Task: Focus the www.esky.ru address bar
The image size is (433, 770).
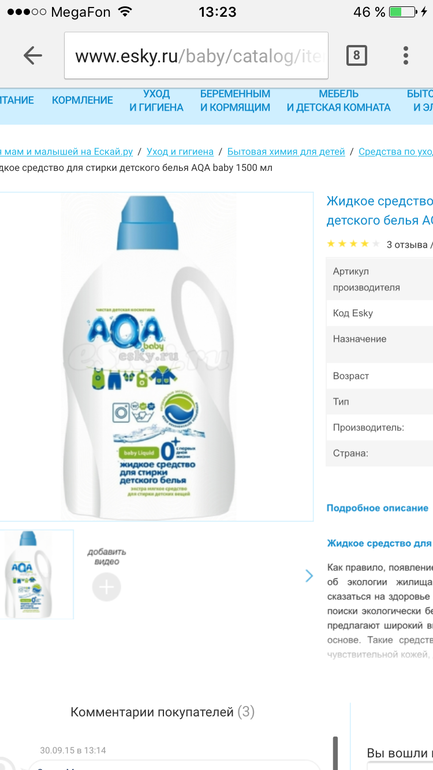Action: point(196,55)
